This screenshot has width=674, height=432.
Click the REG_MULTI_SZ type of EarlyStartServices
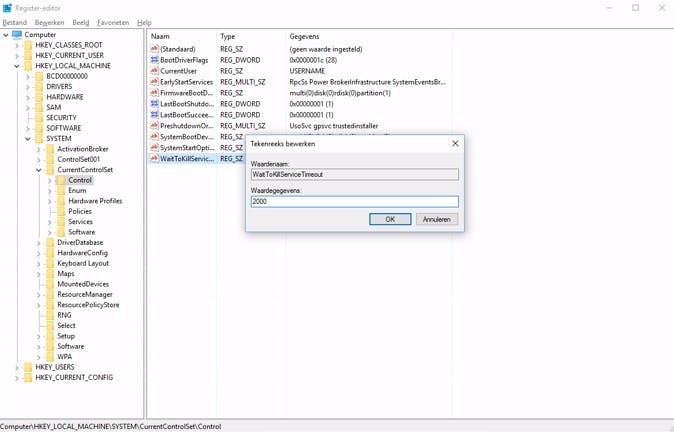(242, 82)
